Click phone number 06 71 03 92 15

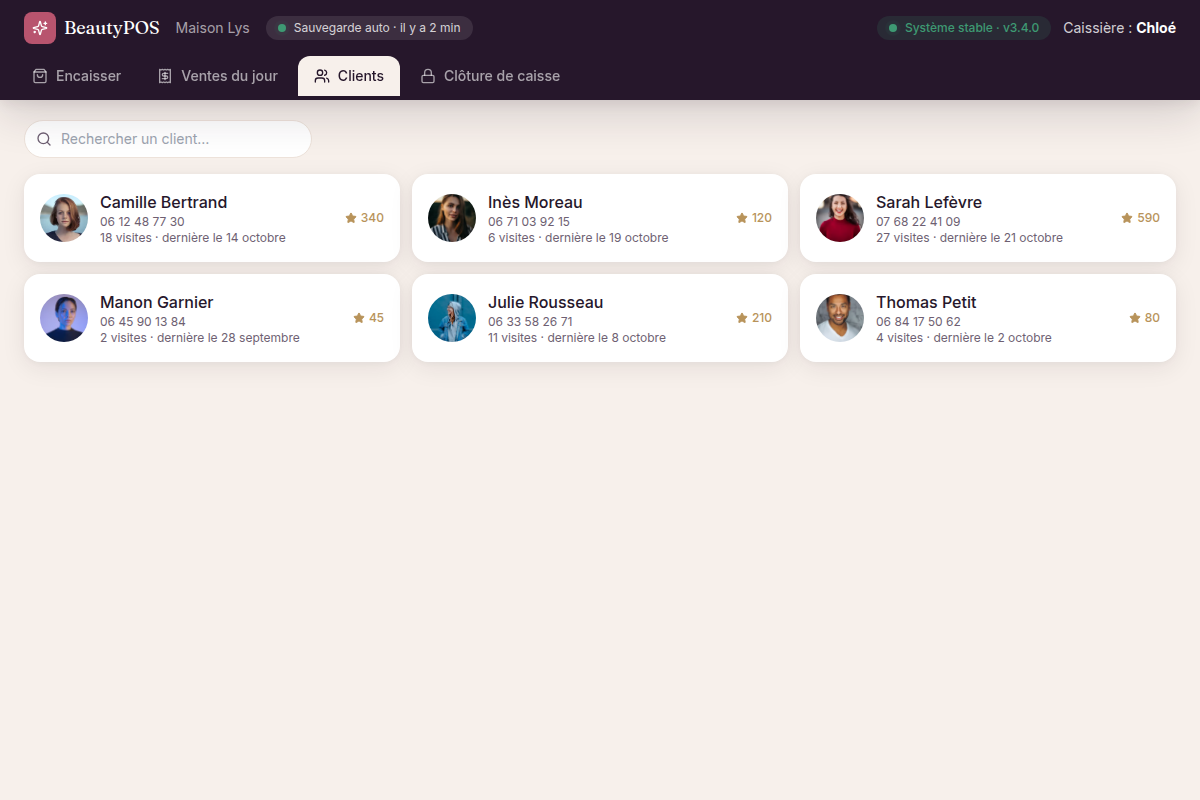pos(529,222)
